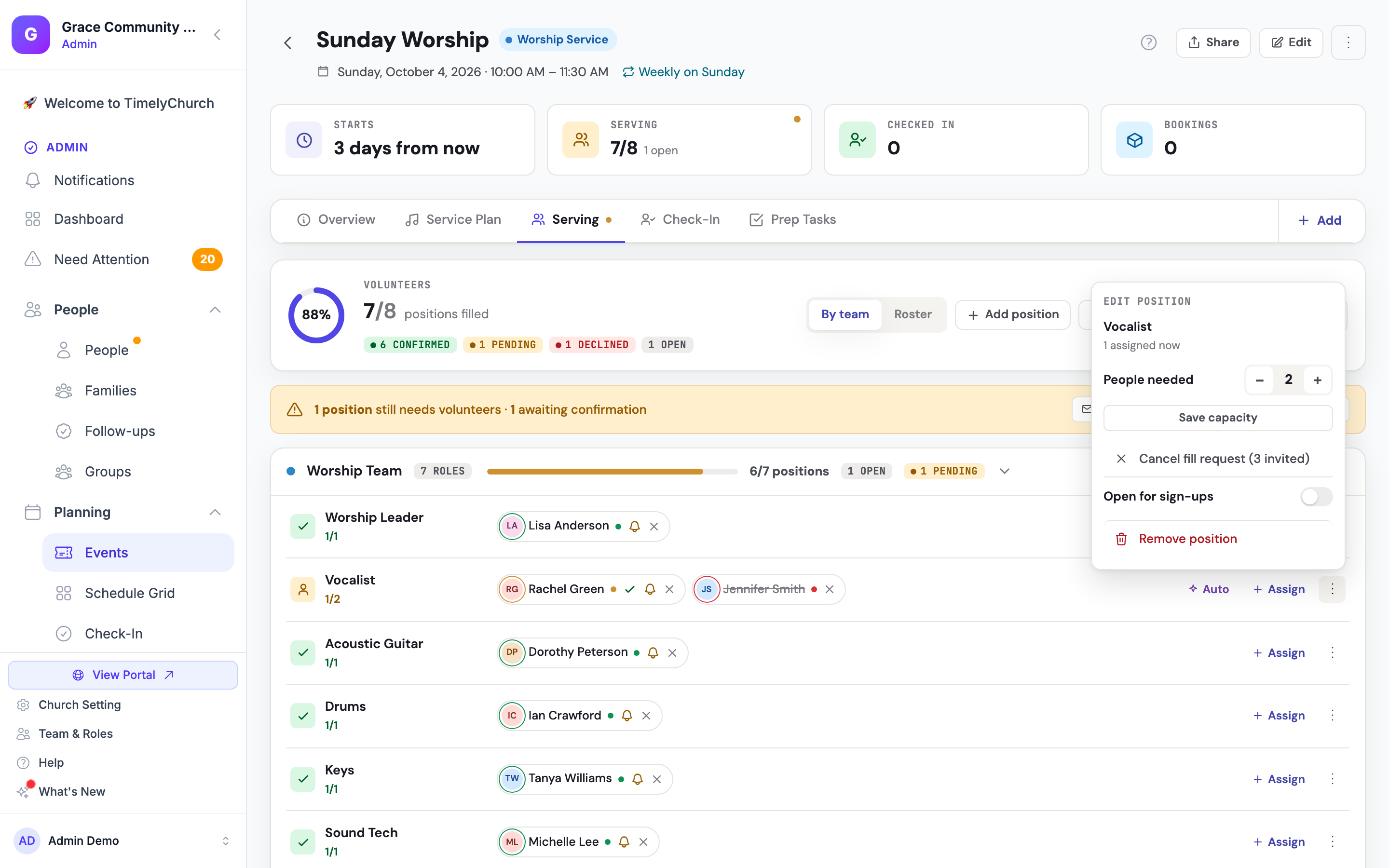The image size is (1389, 868).
Task: Open the Service Plan tab
Action: 453,220
